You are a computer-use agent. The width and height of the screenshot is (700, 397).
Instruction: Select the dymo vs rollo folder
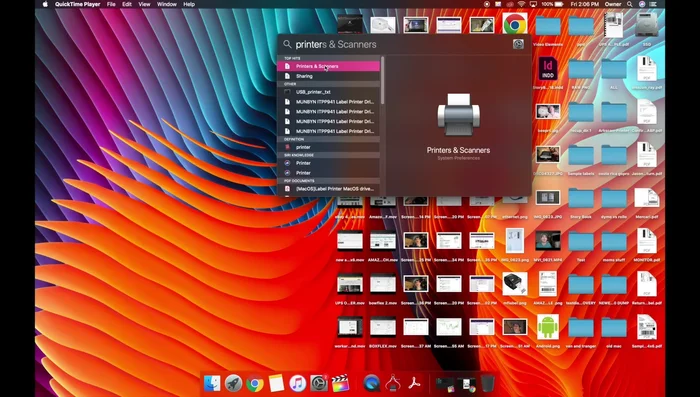coord(614,198)
